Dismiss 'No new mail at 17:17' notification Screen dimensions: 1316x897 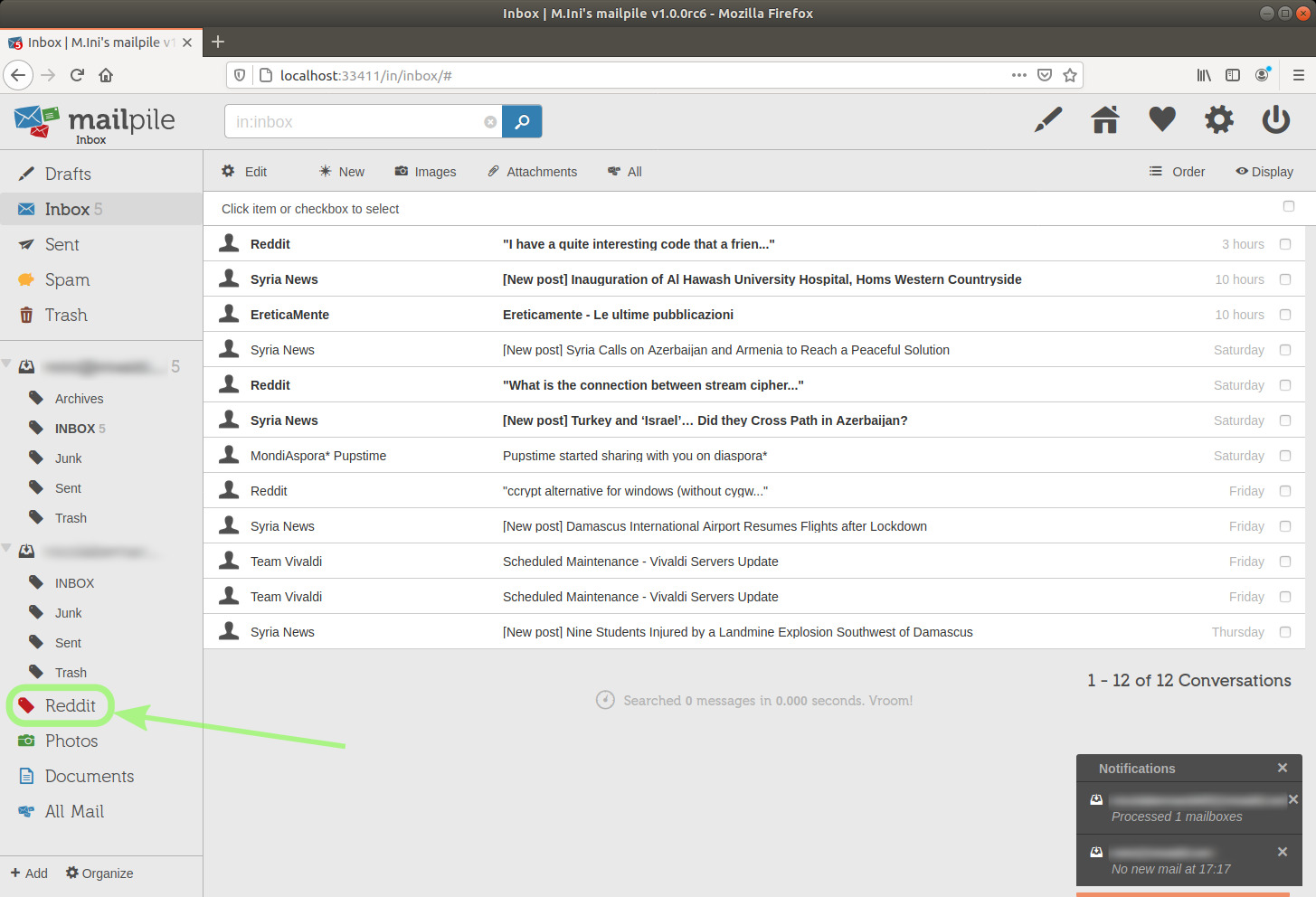tap(1282, 852)
